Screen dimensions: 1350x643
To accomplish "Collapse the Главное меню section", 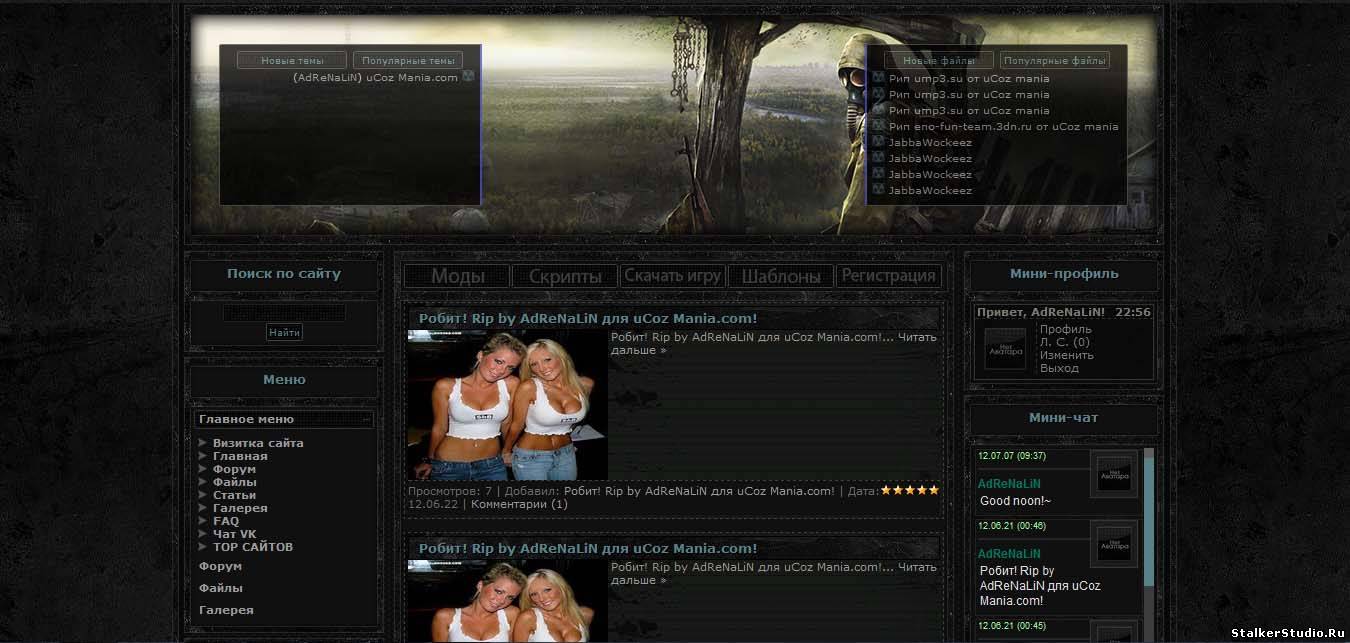I will (x=284, y=420).
